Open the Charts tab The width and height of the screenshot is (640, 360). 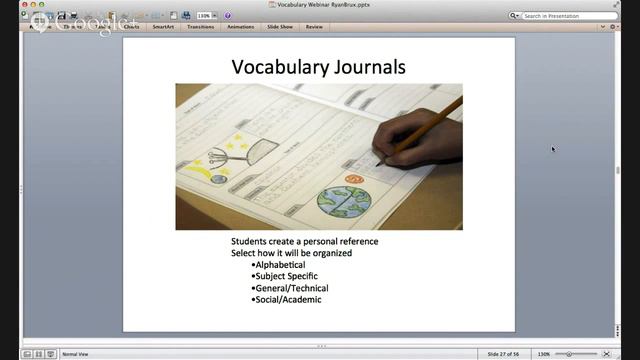(x=131, y=27)
